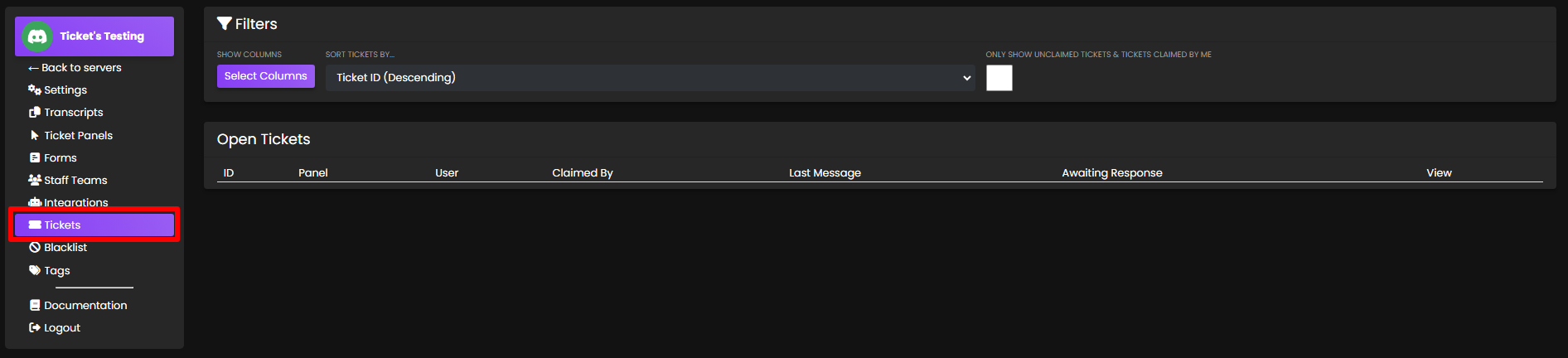Open the Tickets menu item
Viewport: 1568px width, 358px height.
94,225
